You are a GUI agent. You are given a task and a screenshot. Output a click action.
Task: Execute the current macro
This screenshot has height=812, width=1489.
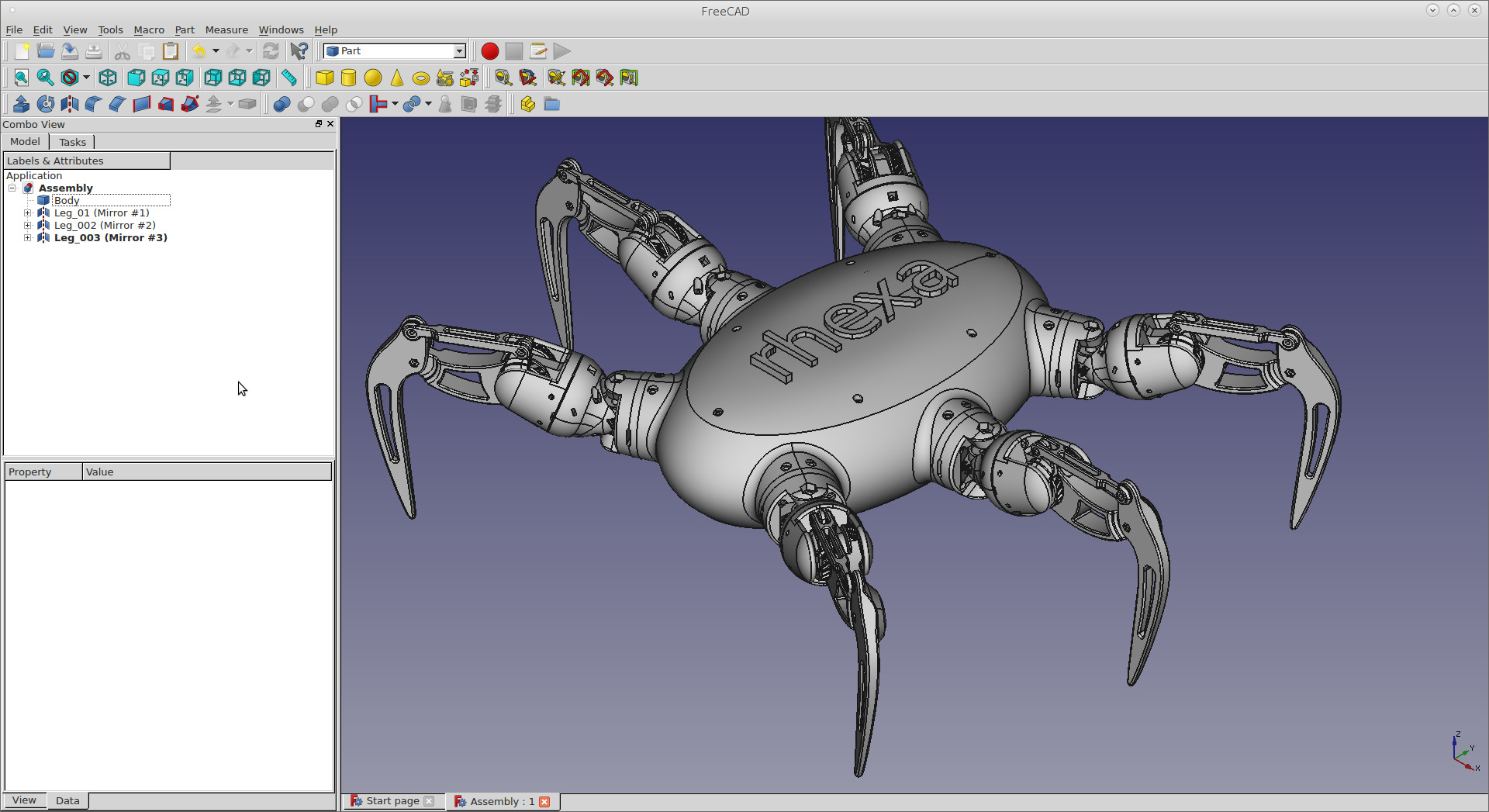click(561, 51)
